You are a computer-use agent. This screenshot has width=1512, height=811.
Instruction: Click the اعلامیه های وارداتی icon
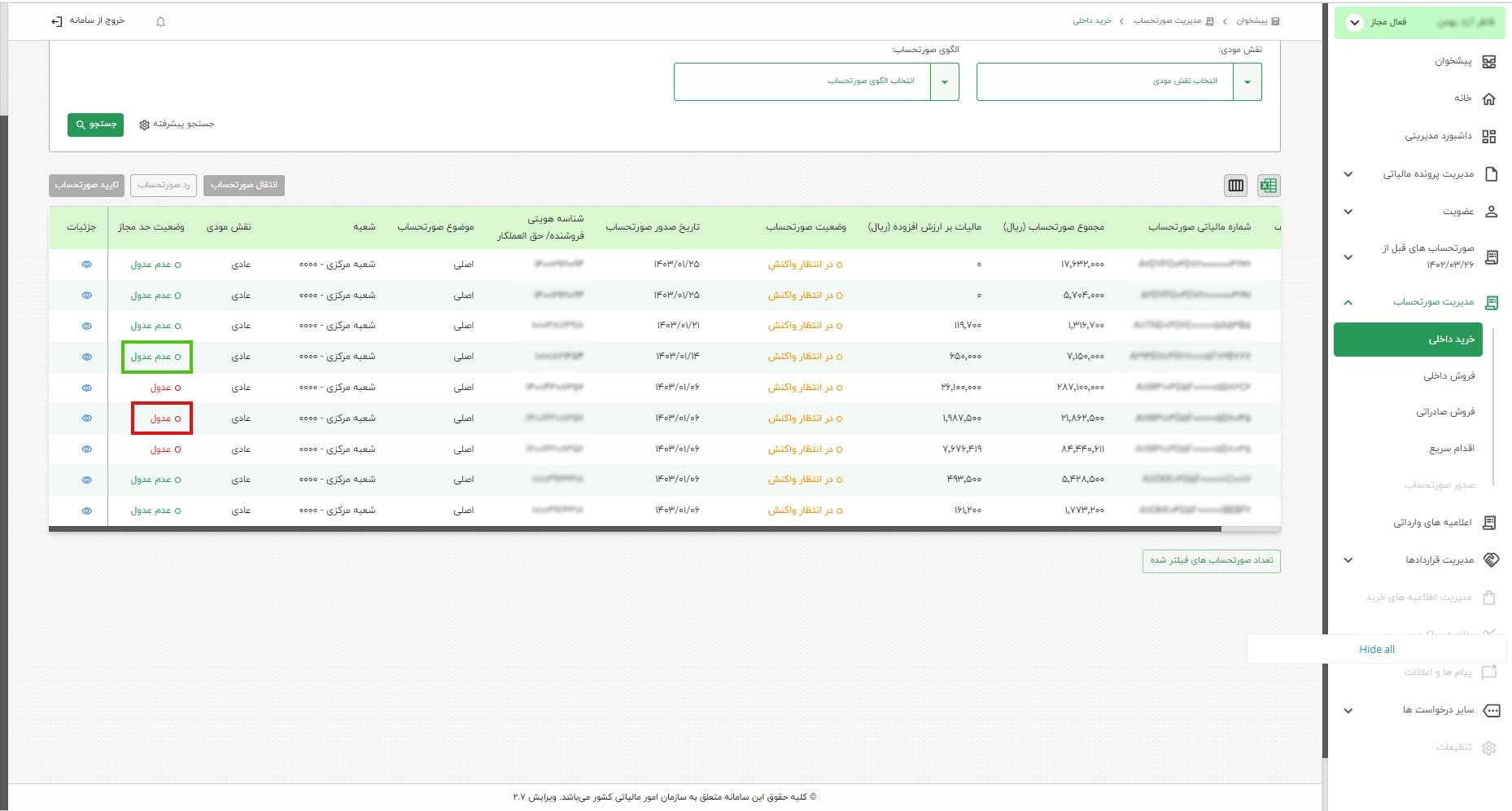coord(1489,523)
